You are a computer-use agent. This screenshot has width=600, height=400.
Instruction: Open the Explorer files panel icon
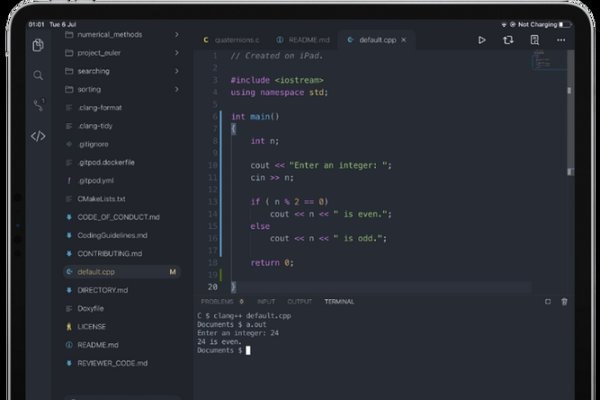[38, 45]
